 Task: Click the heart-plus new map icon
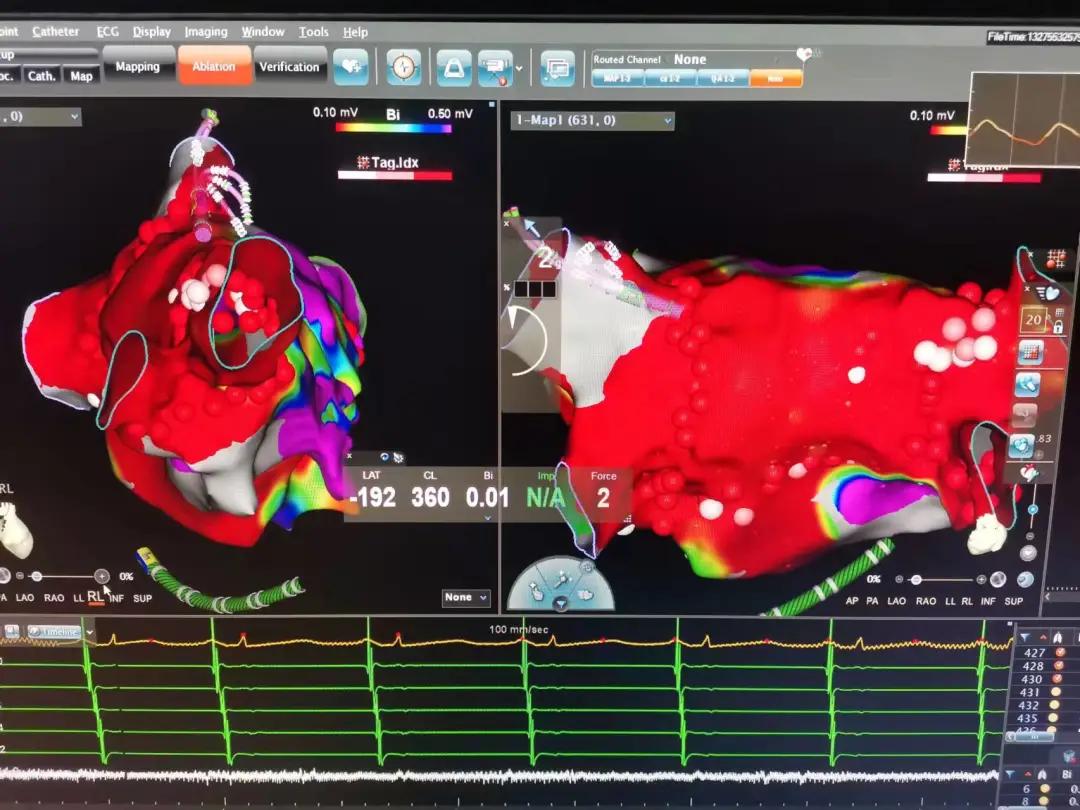point(351,67)
